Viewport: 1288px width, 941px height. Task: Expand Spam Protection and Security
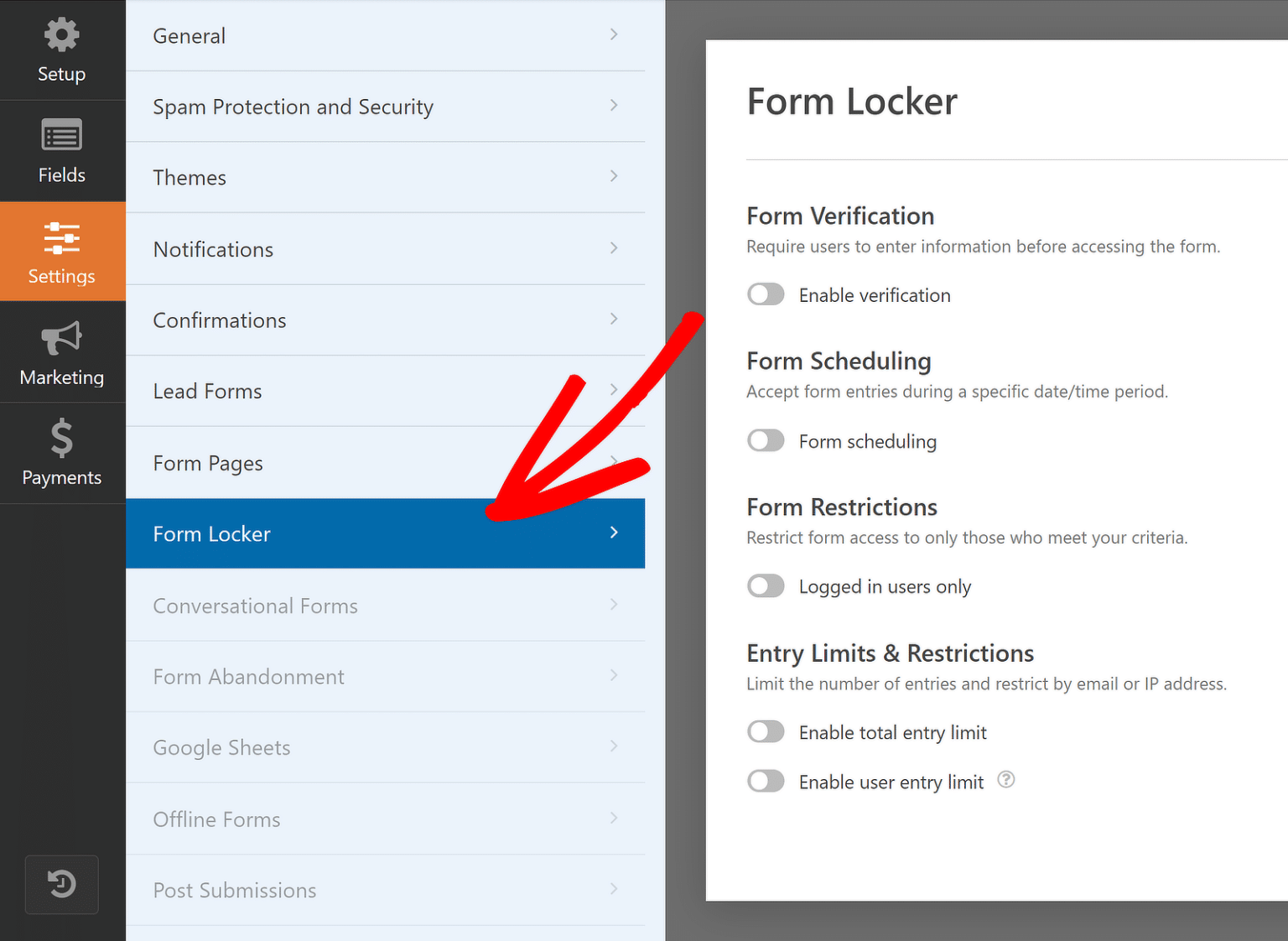[x=386, y=107]
